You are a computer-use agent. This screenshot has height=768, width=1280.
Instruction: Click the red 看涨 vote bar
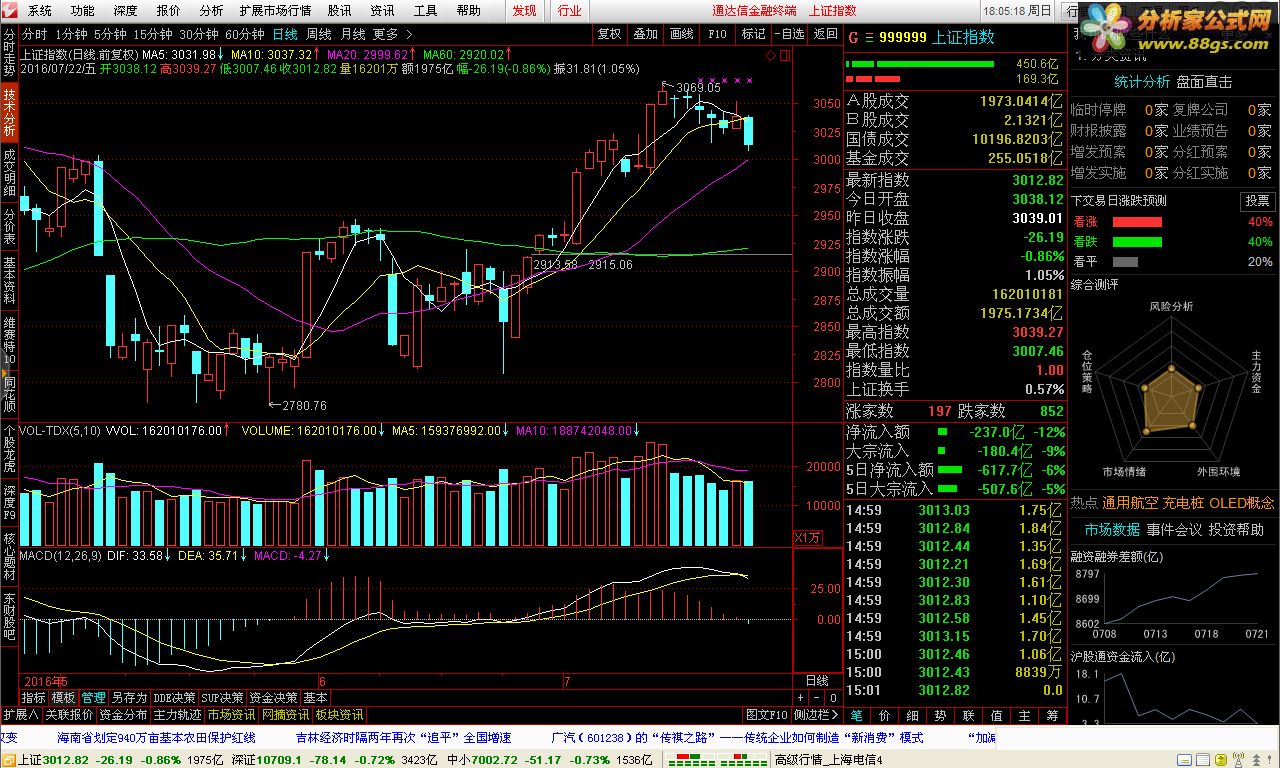(x=1137, y=222)
